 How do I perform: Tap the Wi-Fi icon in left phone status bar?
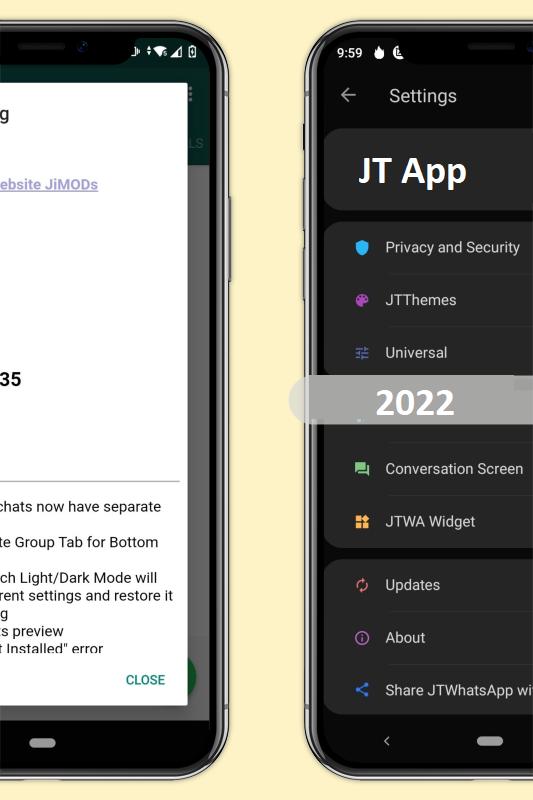160,52
